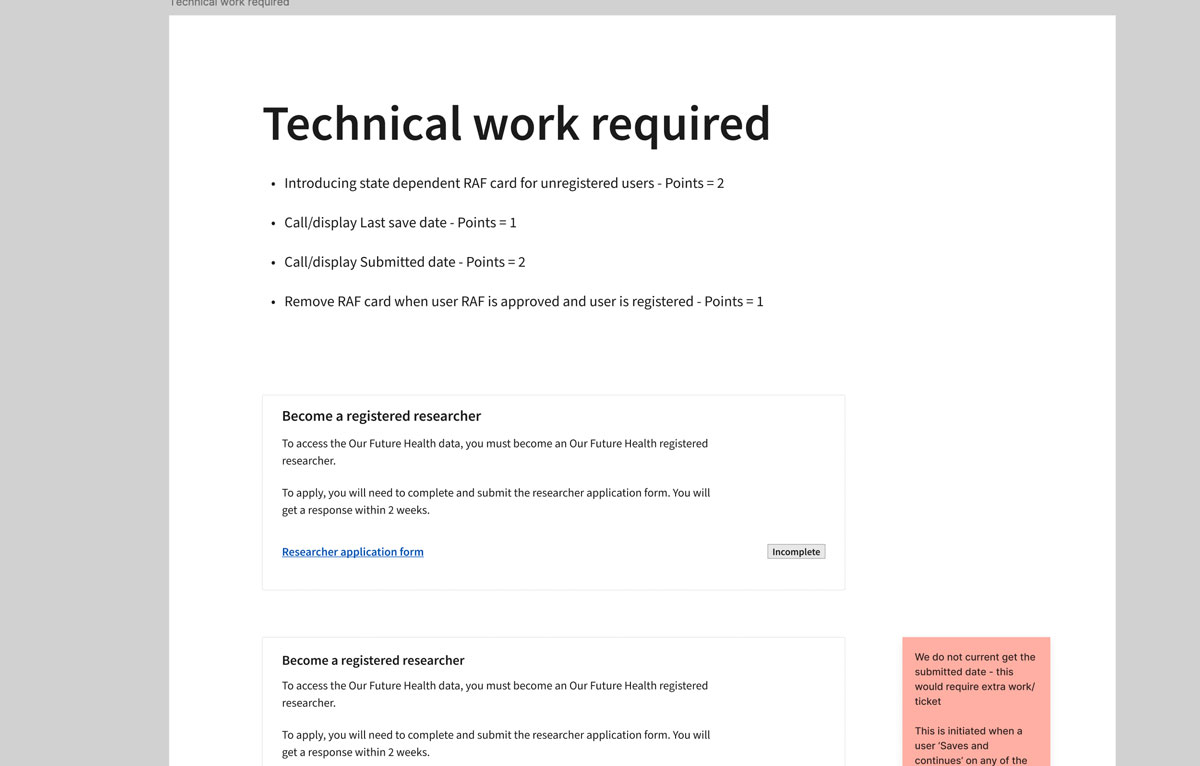This screenshot has width=1200, height=766.
Task: Click the Incomplete status tag
Action: click(x=796, y=552)
